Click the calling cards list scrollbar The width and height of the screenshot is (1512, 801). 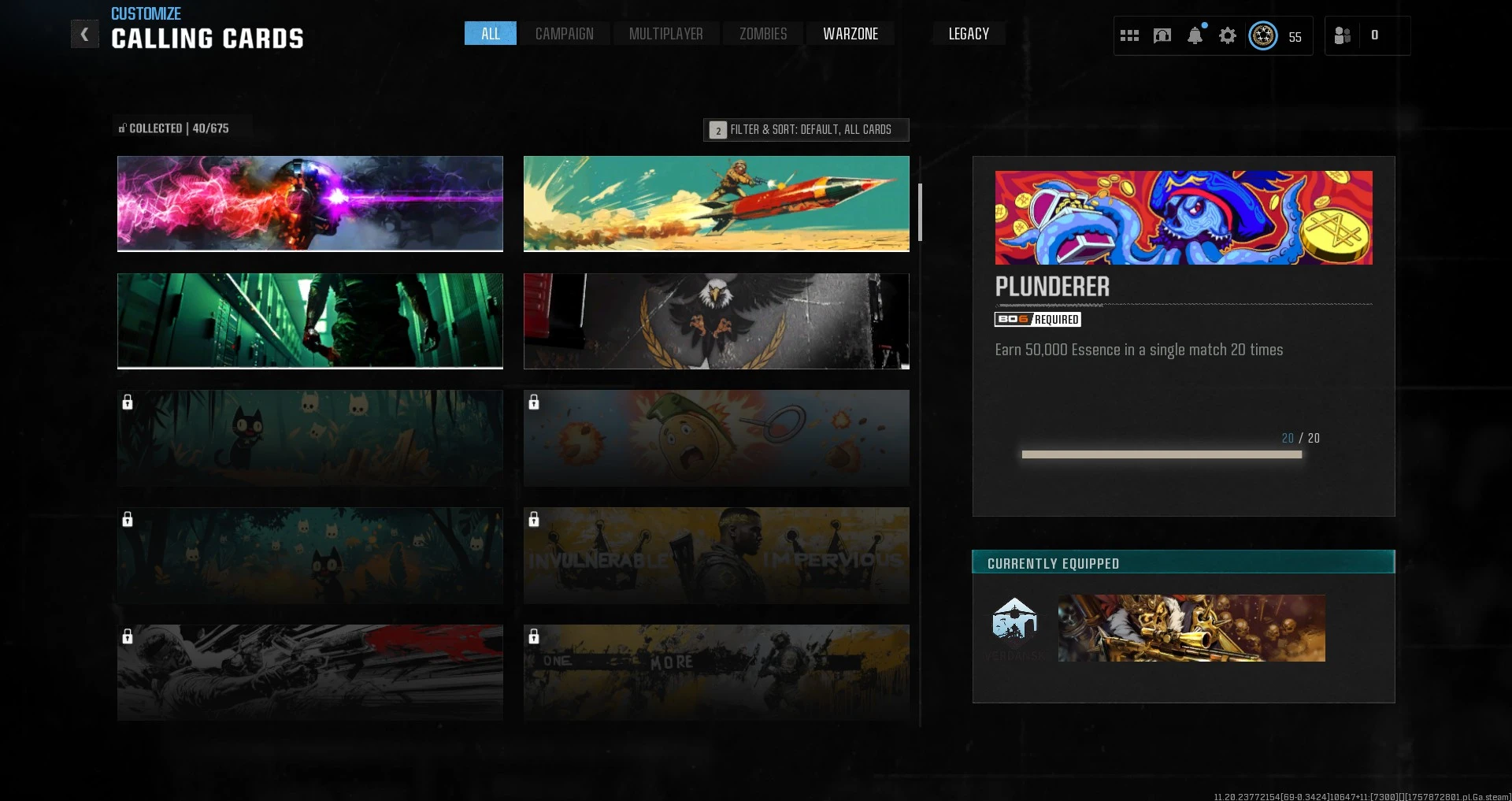point(920,213)
